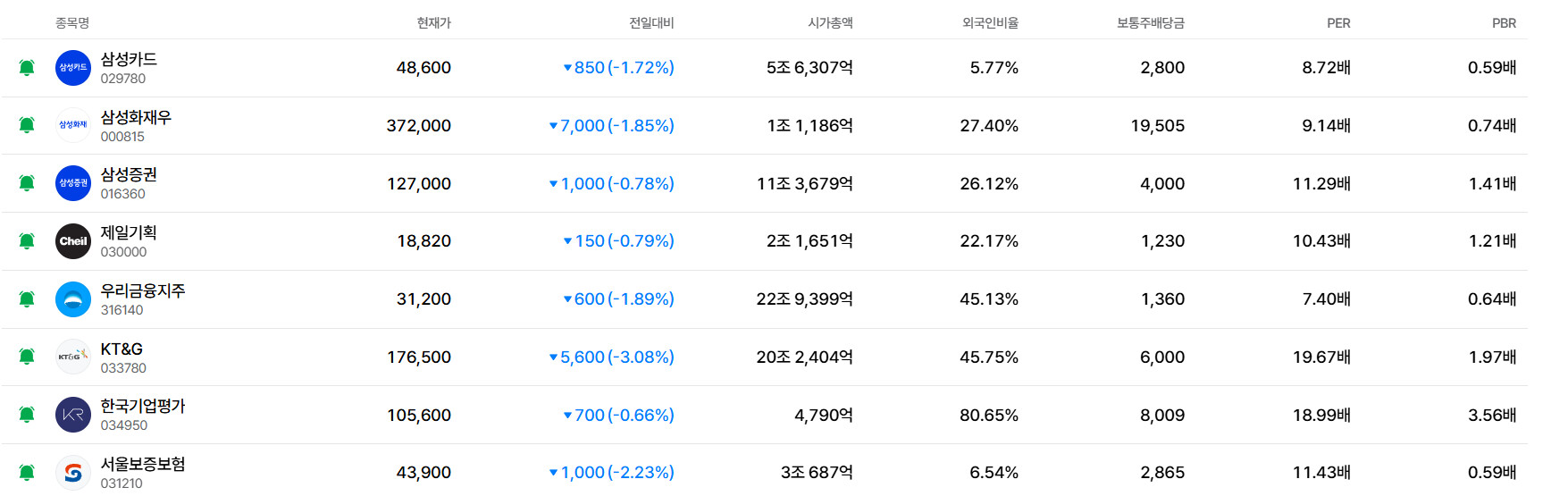
Task: Click the 삼성증권 logo icon
Action: [73, 183]
